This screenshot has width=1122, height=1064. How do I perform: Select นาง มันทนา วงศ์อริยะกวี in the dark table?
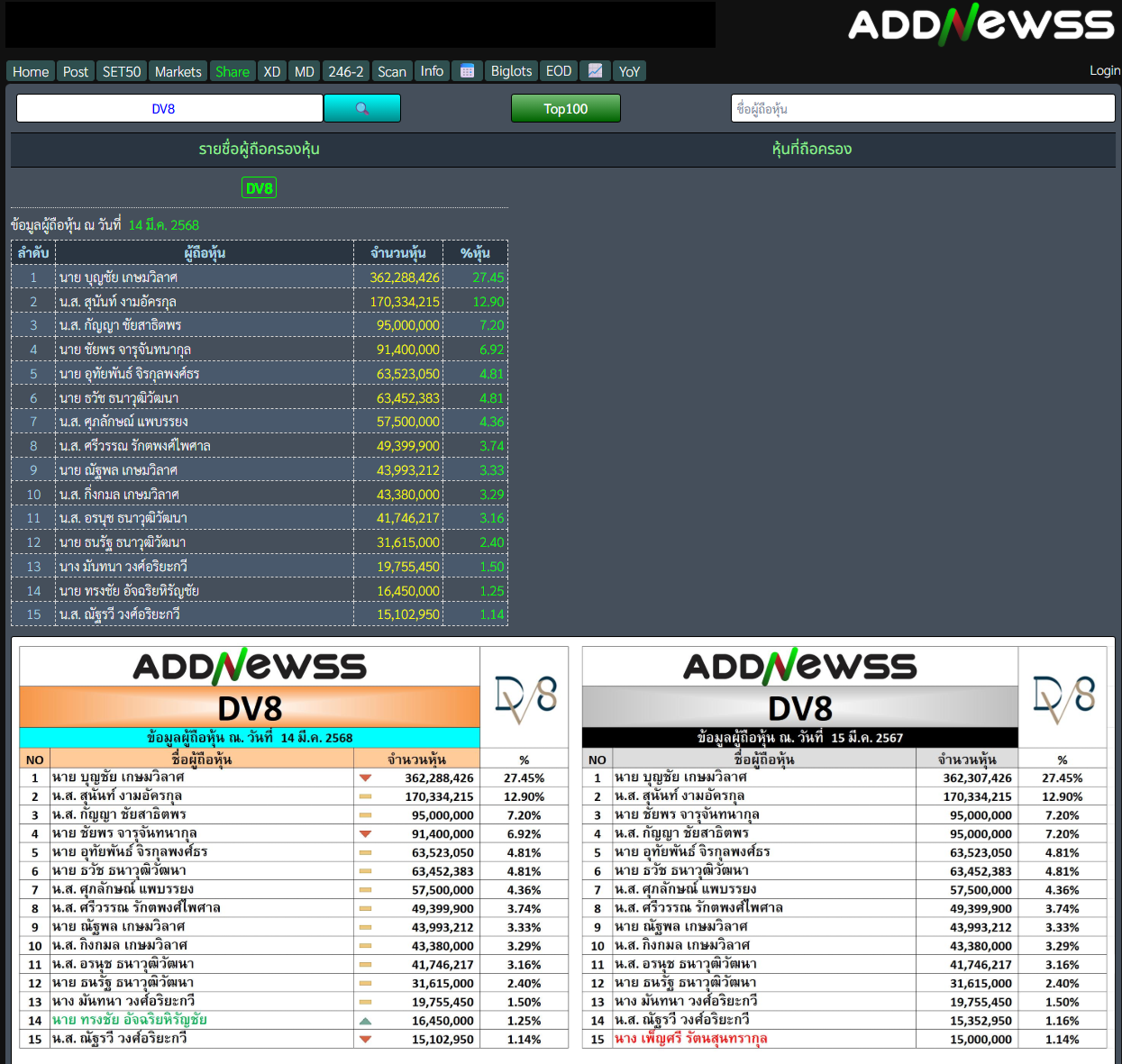pyautogui.click(x=123, y=567)
